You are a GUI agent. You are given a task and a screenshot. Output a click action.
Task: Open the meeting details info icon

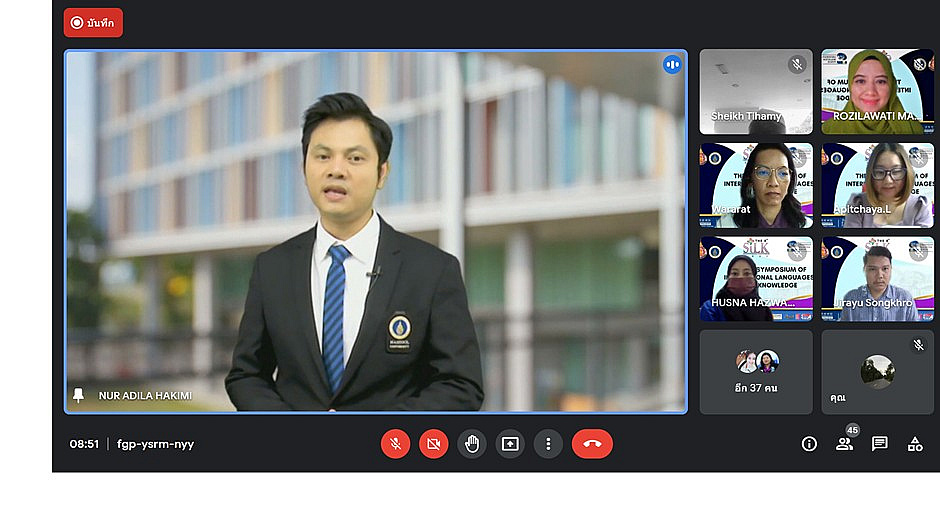point(809,444)
